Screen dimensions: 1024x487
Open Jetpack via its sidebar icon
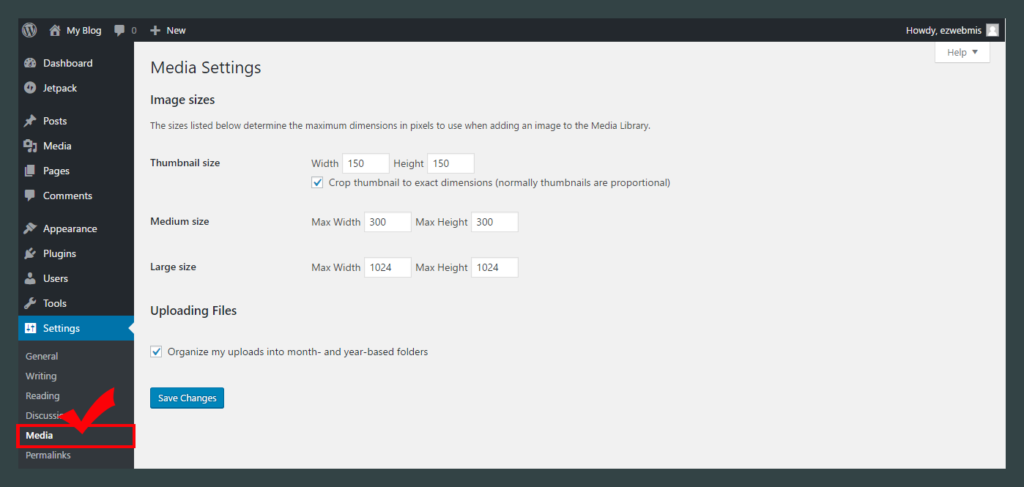[30, 88]
